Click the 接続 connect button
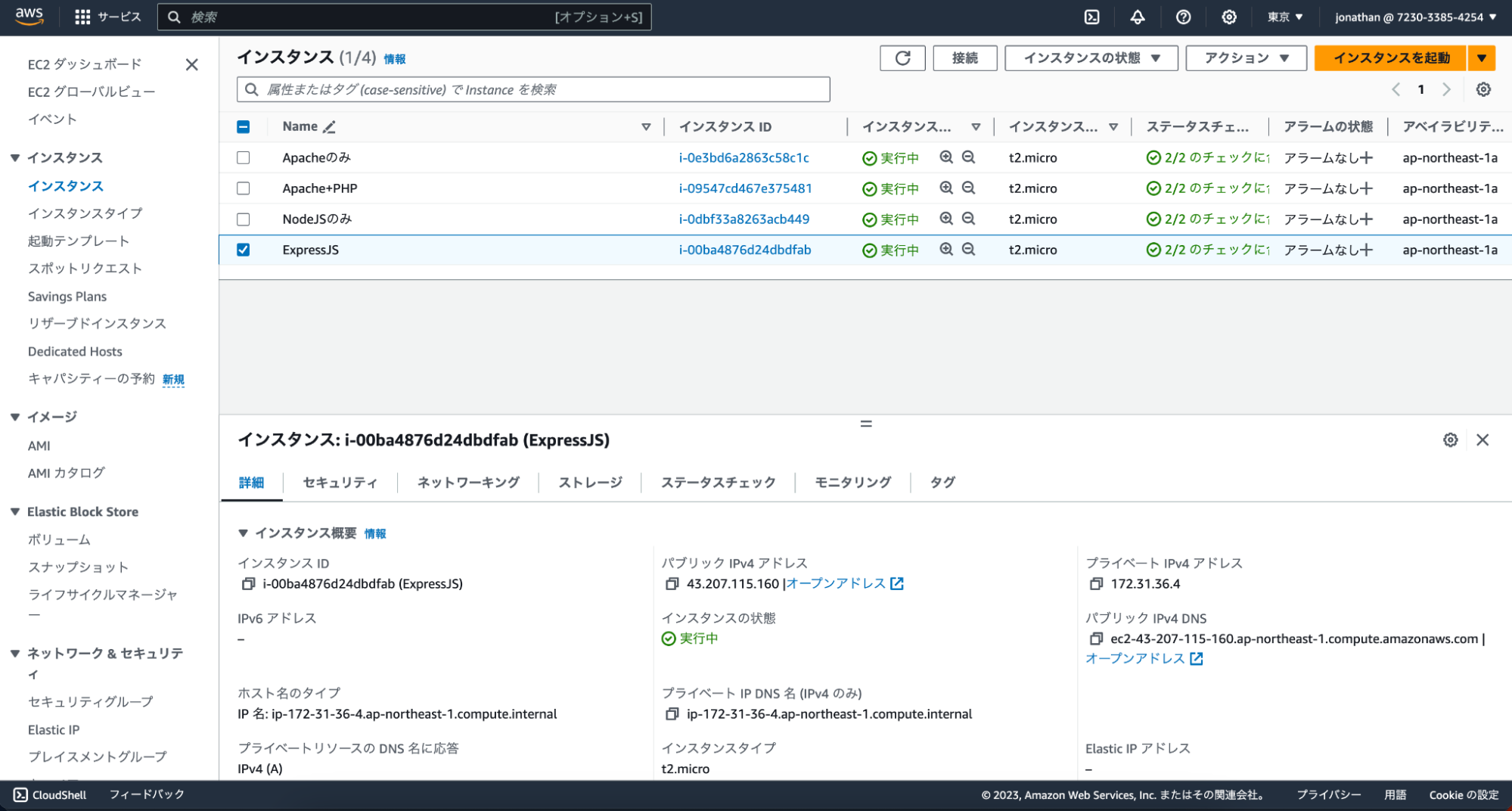Screen dimensions: 1512x811 (964, 58)
